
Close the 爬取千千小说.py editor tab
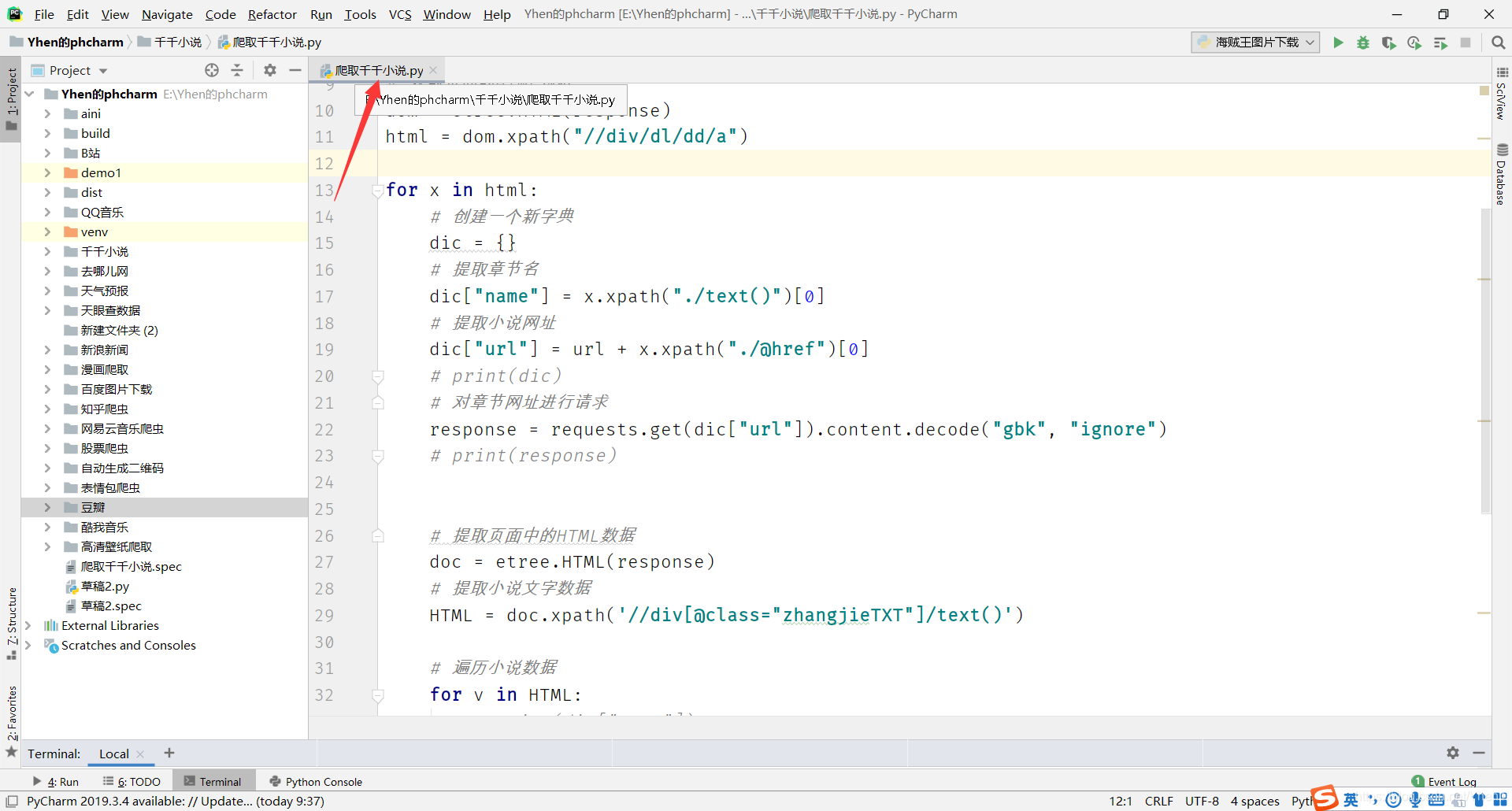pos(433,70)
